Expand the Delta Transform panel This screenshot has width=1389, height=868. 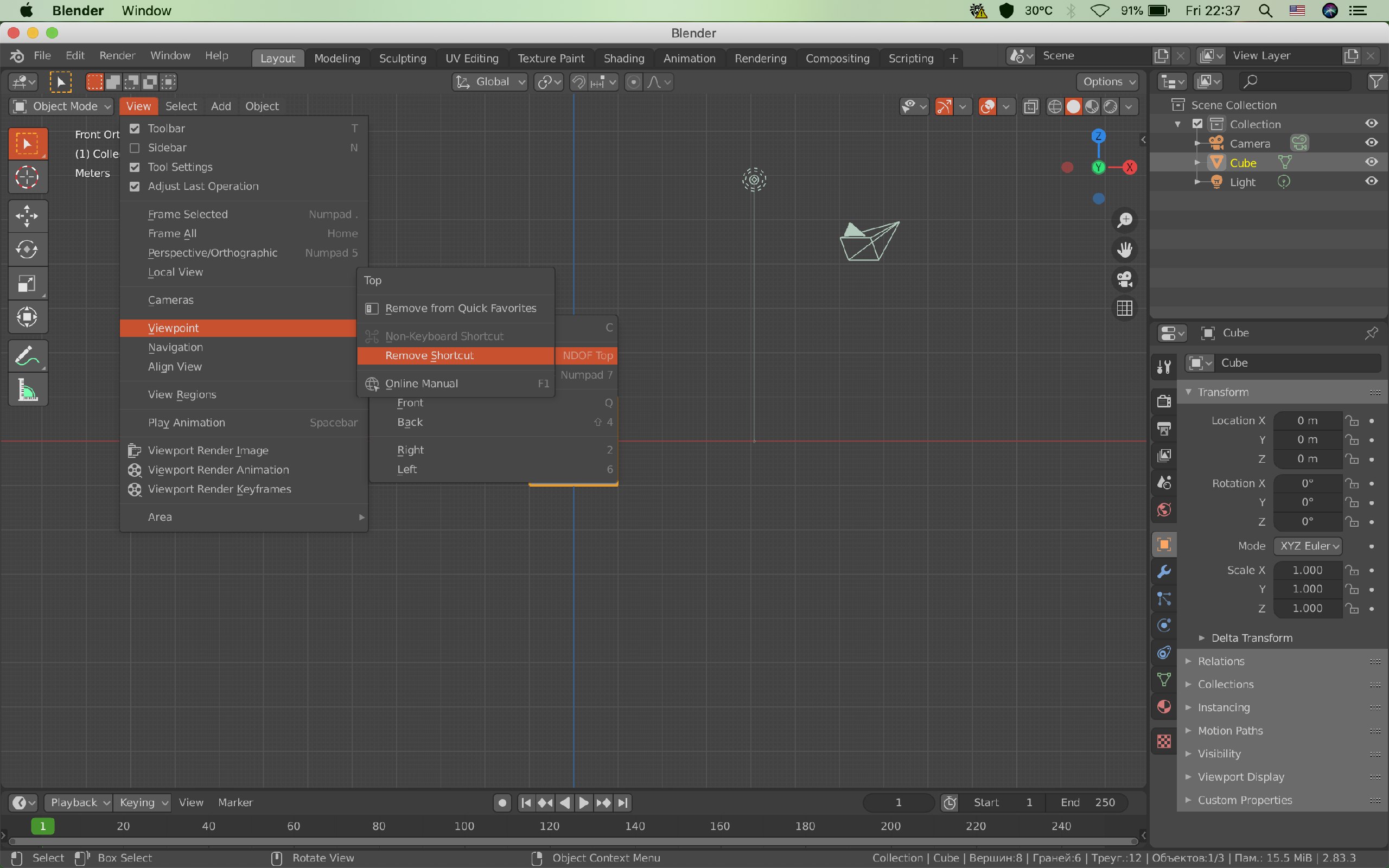1251,638
